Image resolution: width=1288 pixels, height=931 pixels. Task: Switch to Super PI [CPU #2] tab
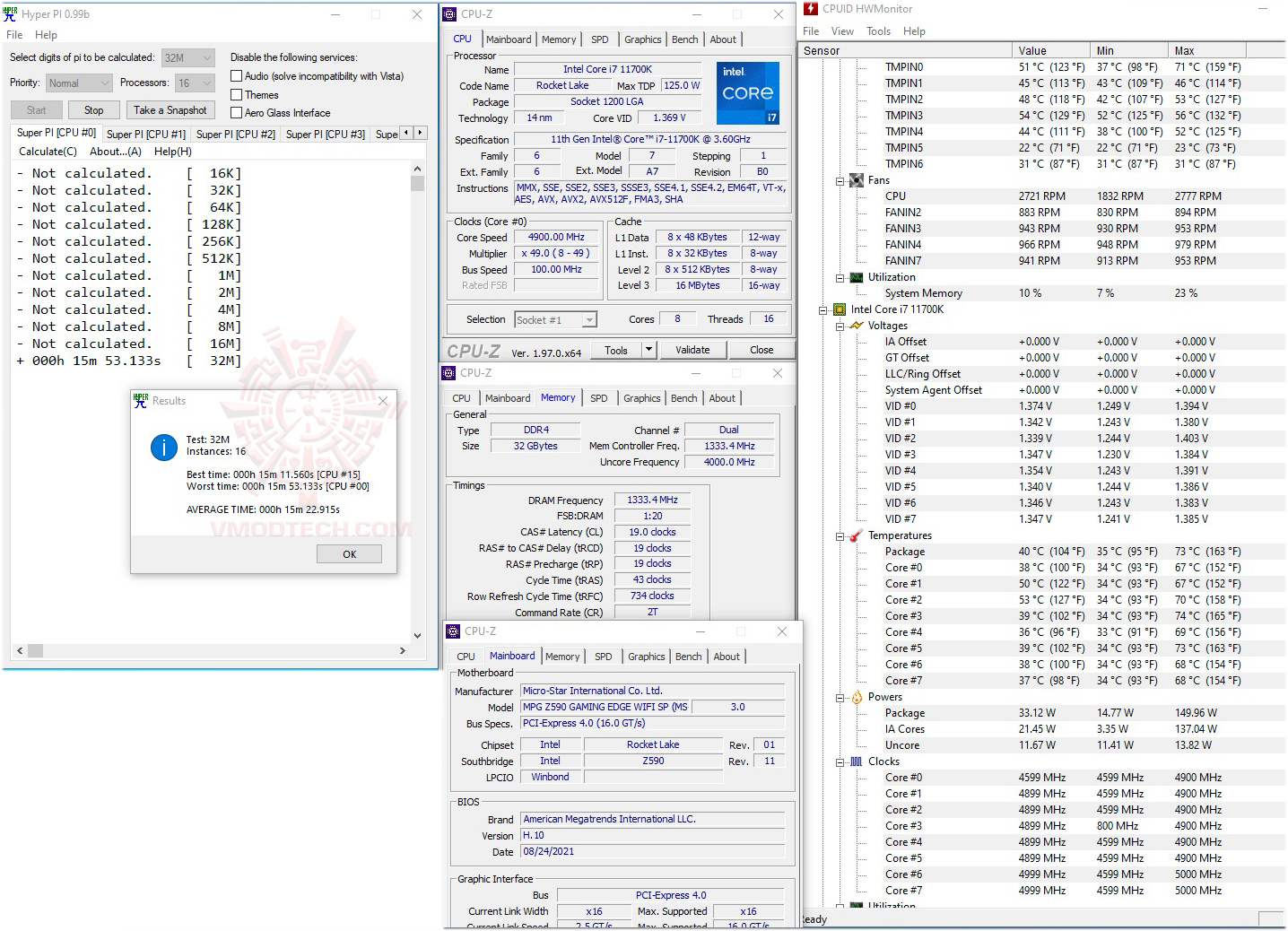236,134
